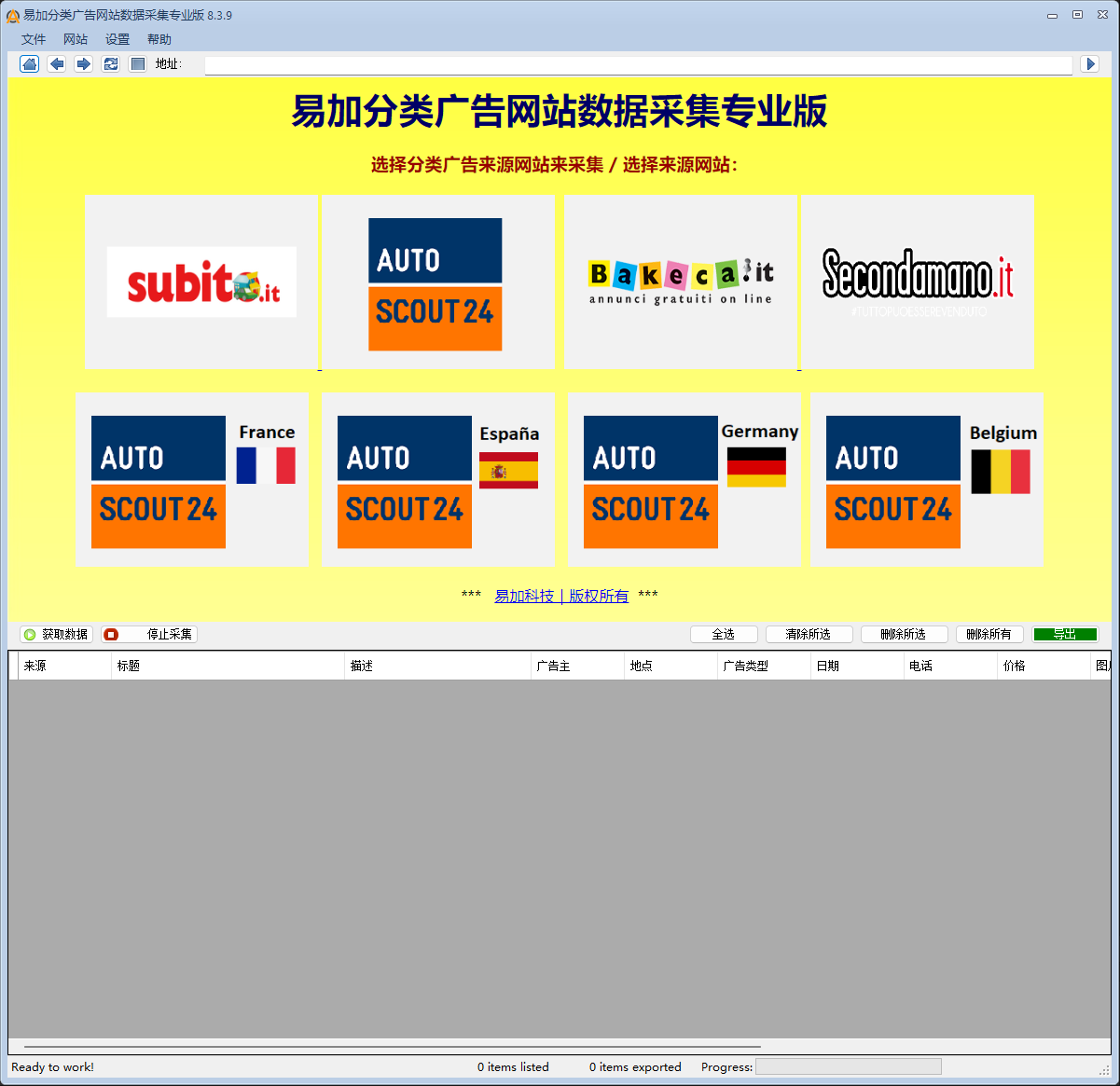Choose the Bakeca.it source site
The height and width of the screenshot is (1086, 1120).
click(681, 282)
